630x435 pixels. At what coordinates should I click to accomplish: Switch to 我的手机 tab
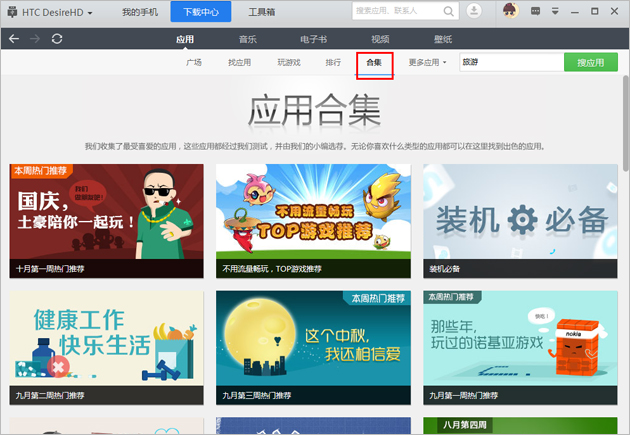click(x=140, y=12)
